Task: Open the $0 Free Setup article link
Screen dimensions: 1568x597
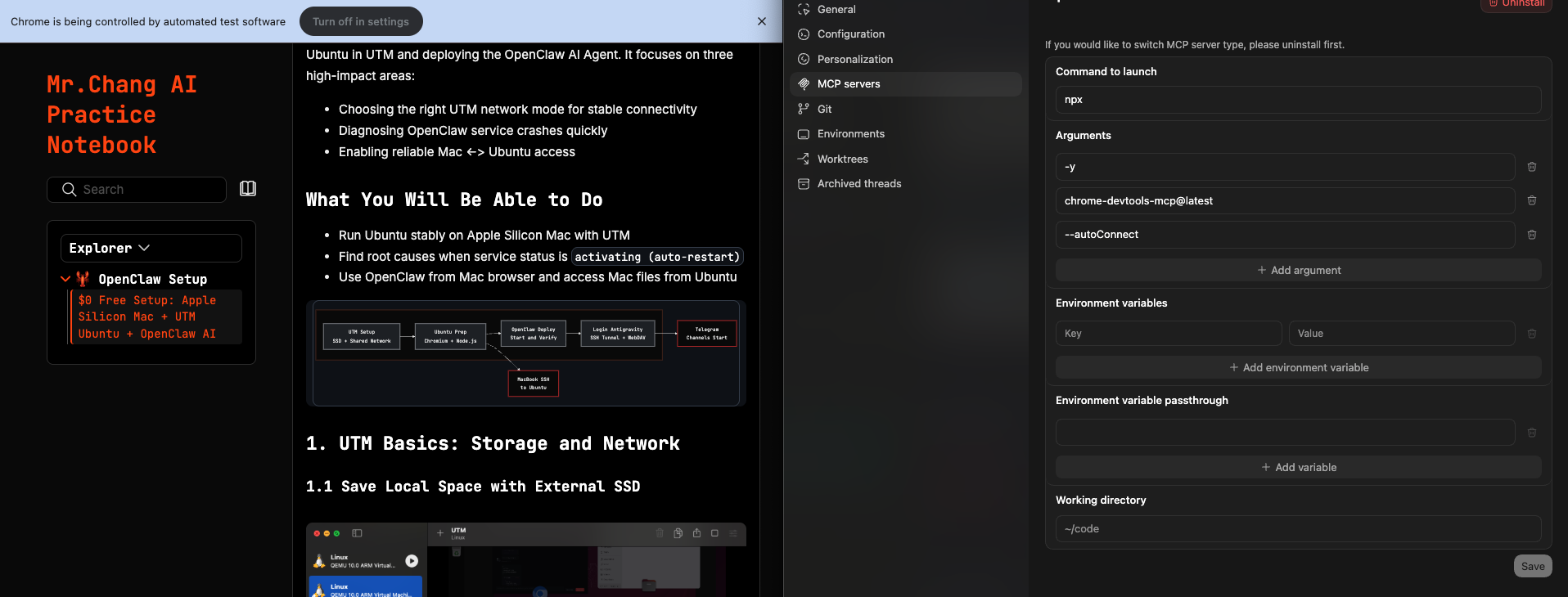Action: coord(147,317)
